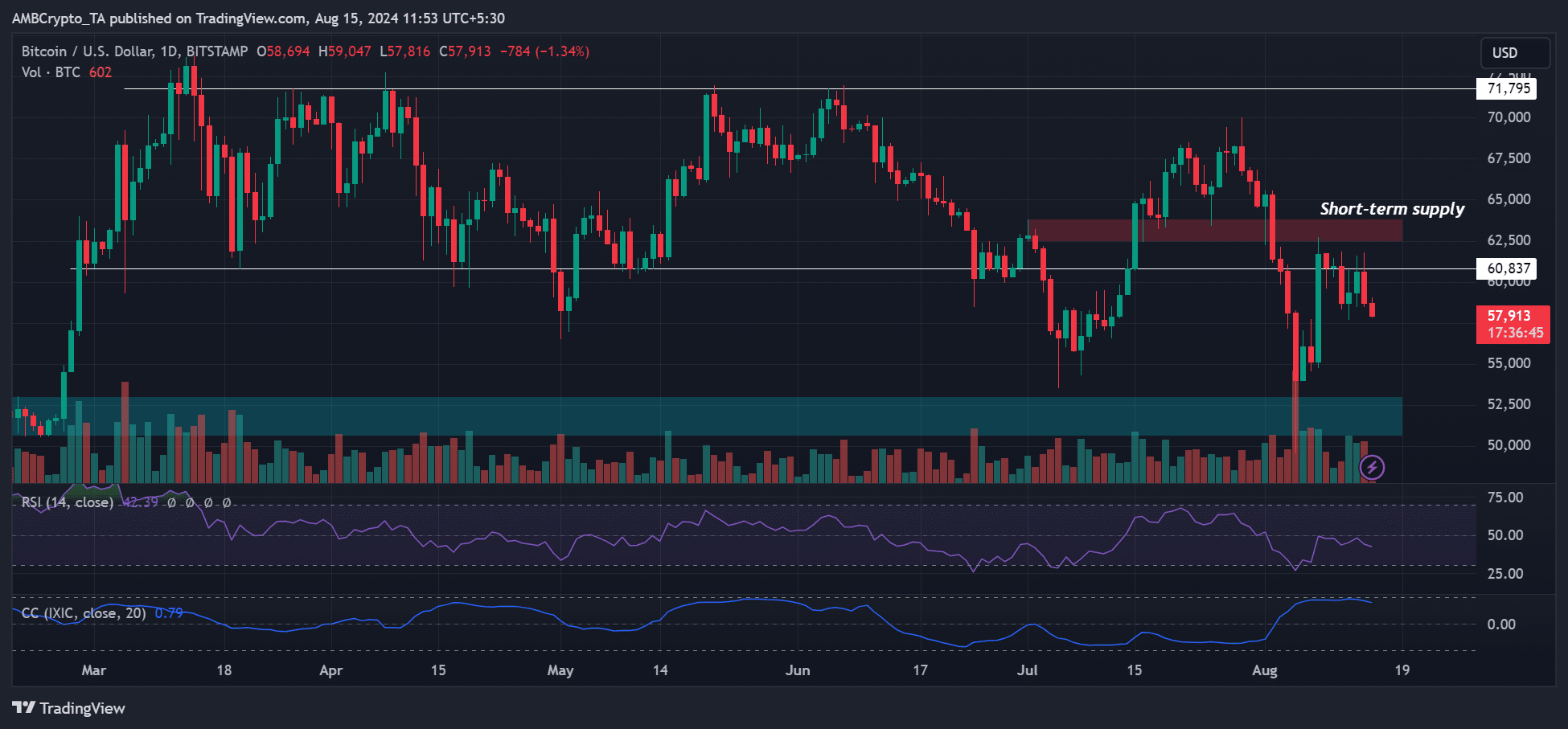The image size is (1568, 729).
Task: Click the purple lightning bolt icon
Action: 1372,467
